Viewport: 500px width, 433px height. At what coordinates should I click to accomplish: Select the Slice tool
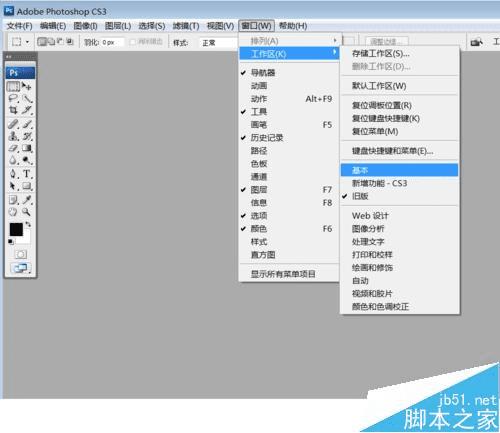(27, 110)
